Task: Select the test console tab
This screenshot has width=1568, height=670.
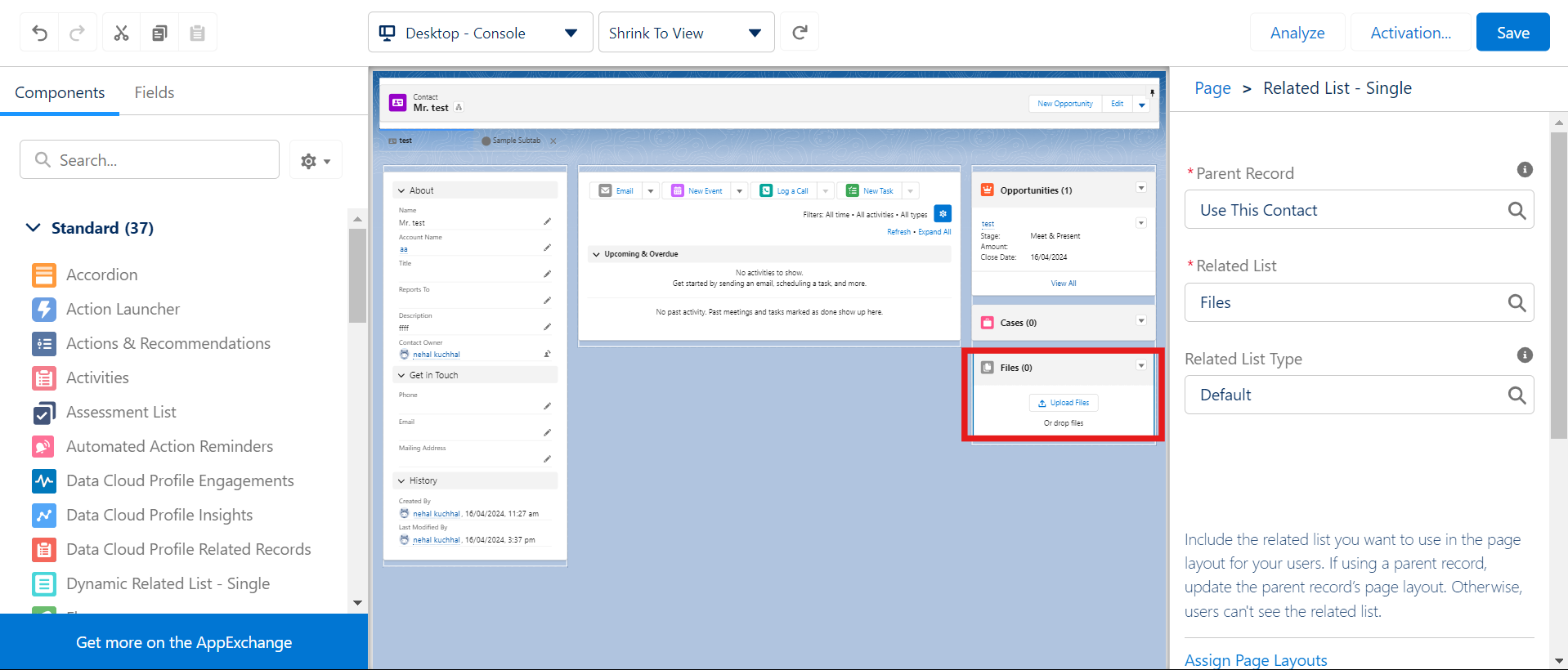Action: (401, 141)
